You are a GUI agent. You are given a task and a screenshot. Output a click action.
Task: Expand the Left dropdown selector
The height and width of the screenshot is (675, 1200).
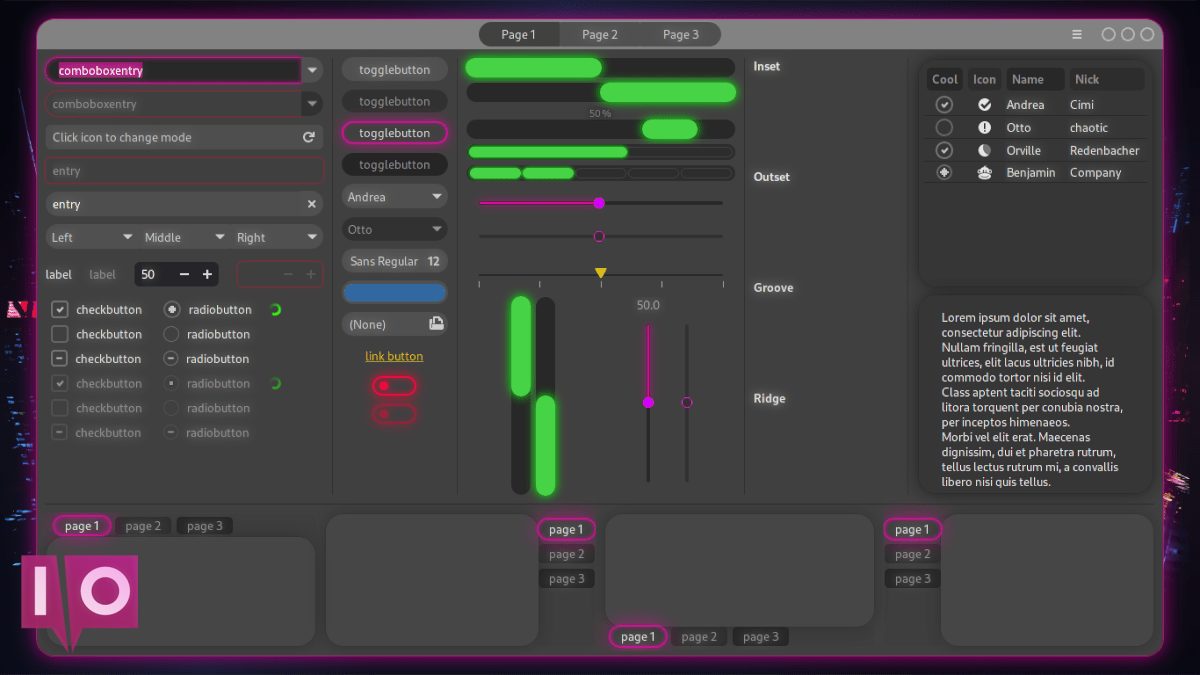coord(91,237)
